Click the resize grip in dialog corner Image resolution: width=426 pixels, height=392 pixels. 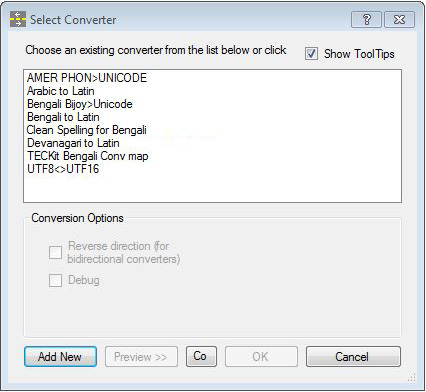pyautogui.click(x=412, y=377)
